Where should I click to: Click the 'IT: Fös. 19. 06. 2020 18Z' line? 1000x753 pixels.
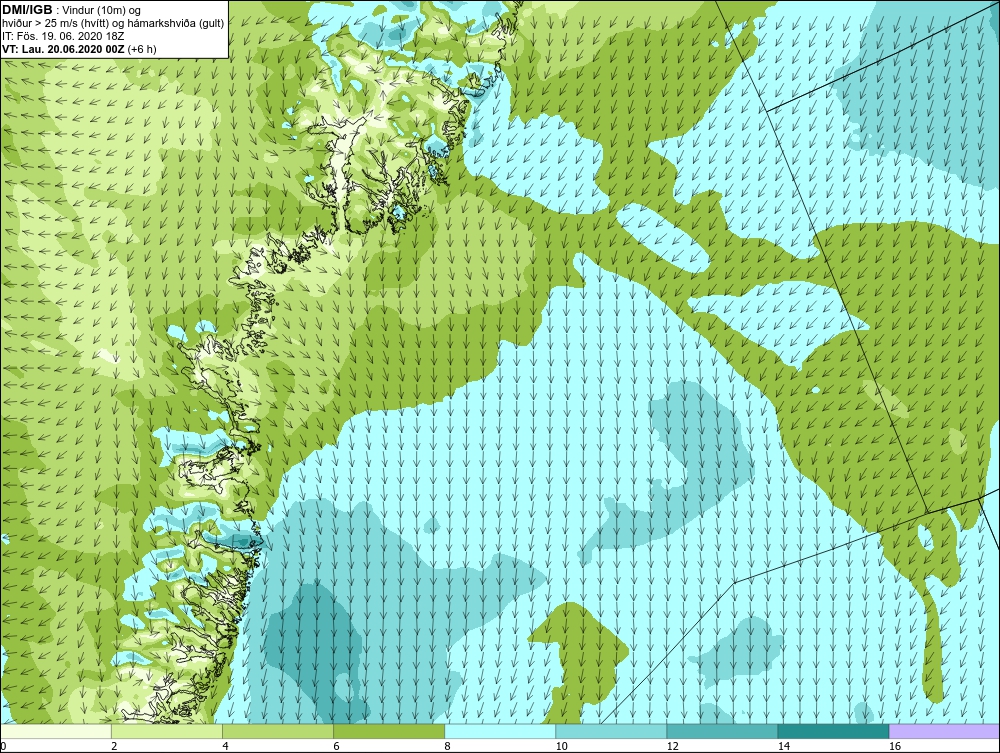coord(62,36)
